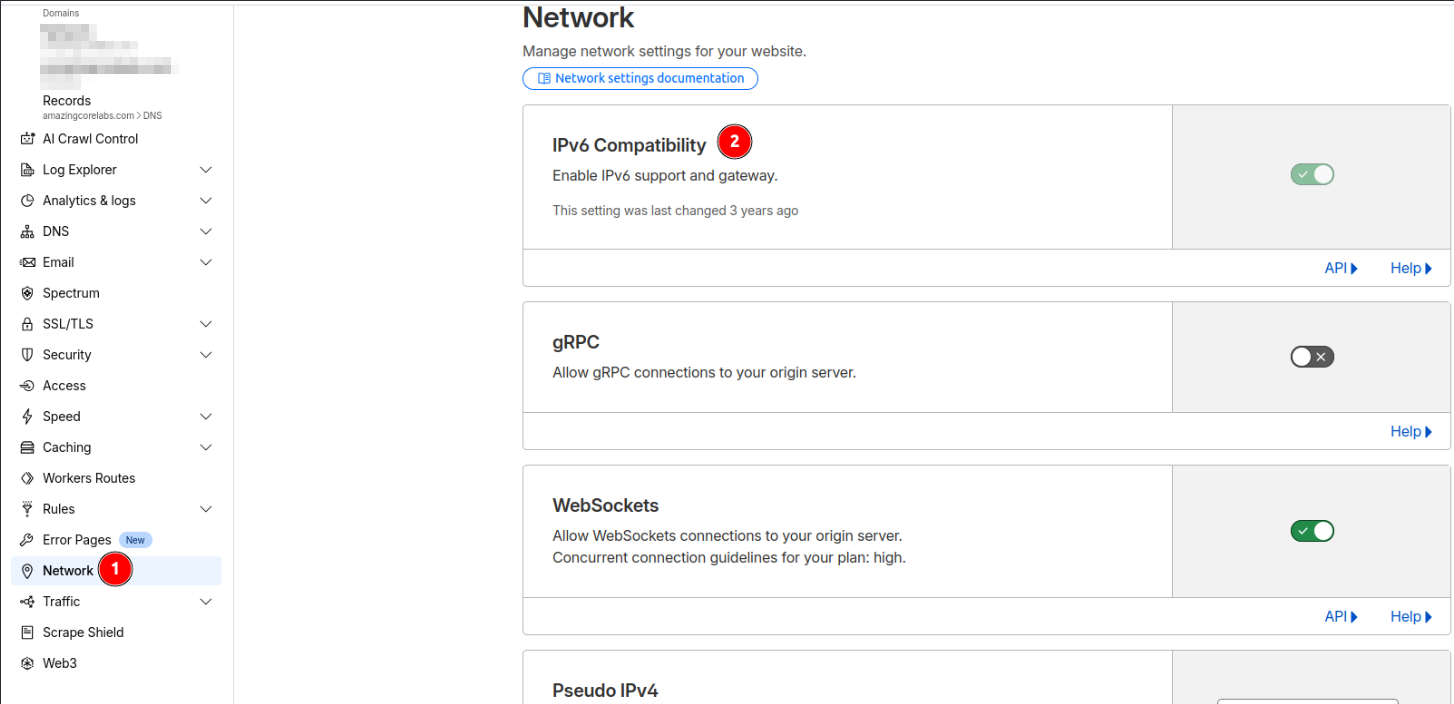Click the Scrape Shield icon
Image resolution: width=1454 pixels, height=704 pixels.
(x=27, y=632)
